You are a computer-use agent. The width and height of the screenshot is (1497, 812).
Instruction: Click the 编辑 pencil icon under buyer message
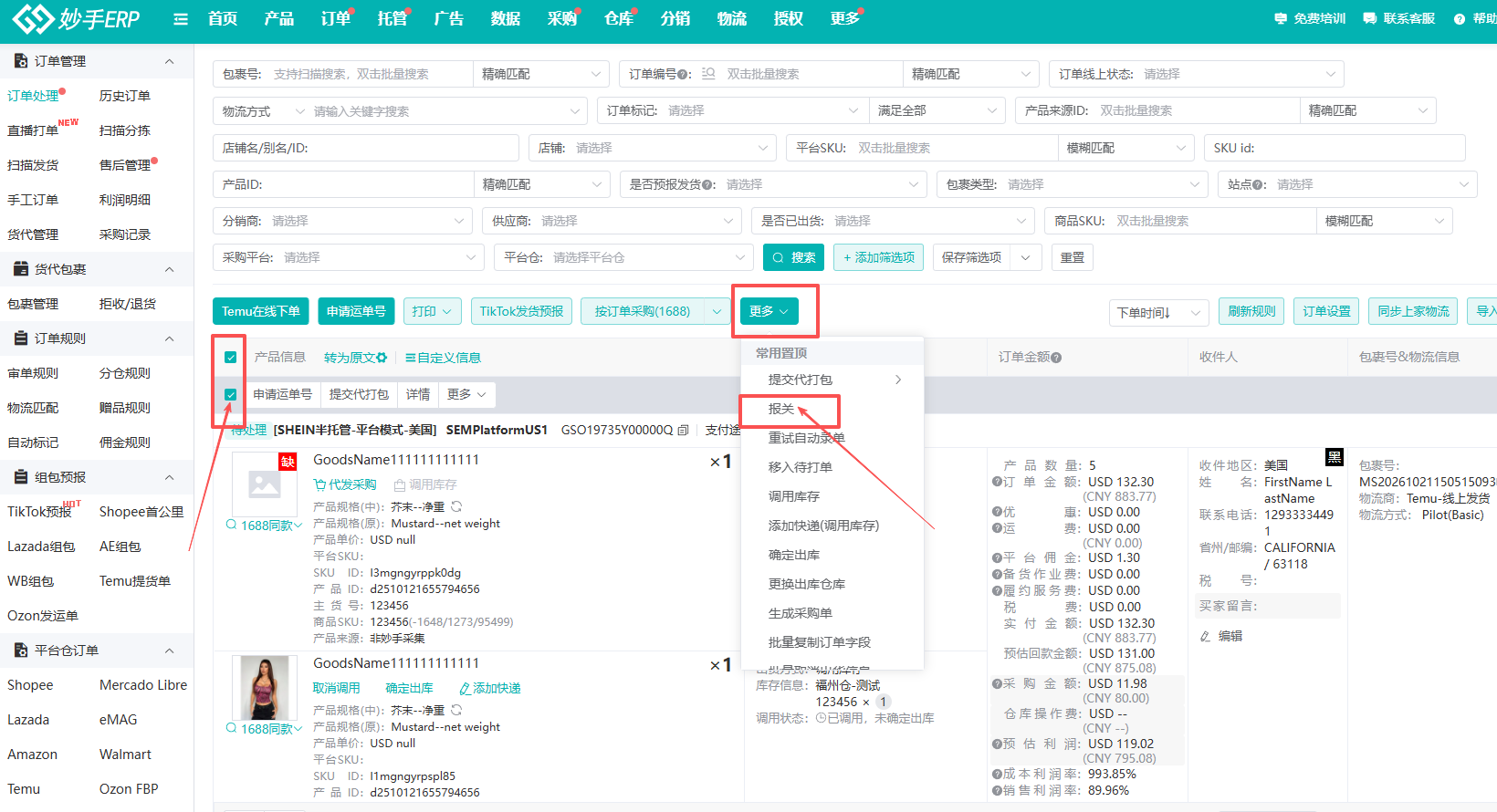[1206, 636]
